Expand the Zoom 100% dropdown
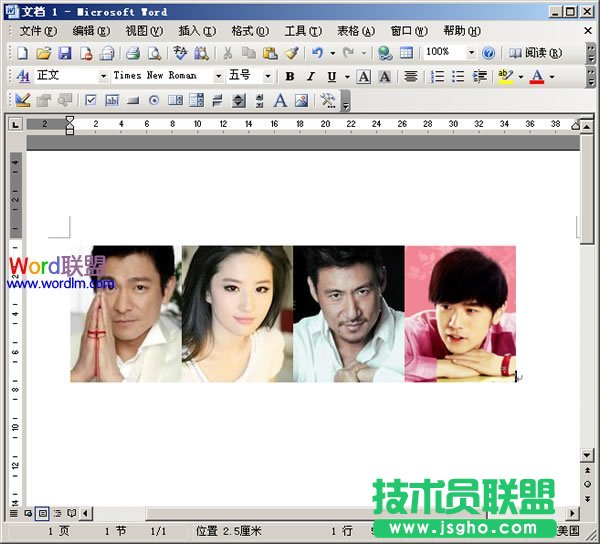Image resolution: width=600 pixels, height=544 pixels. point(471,53)
